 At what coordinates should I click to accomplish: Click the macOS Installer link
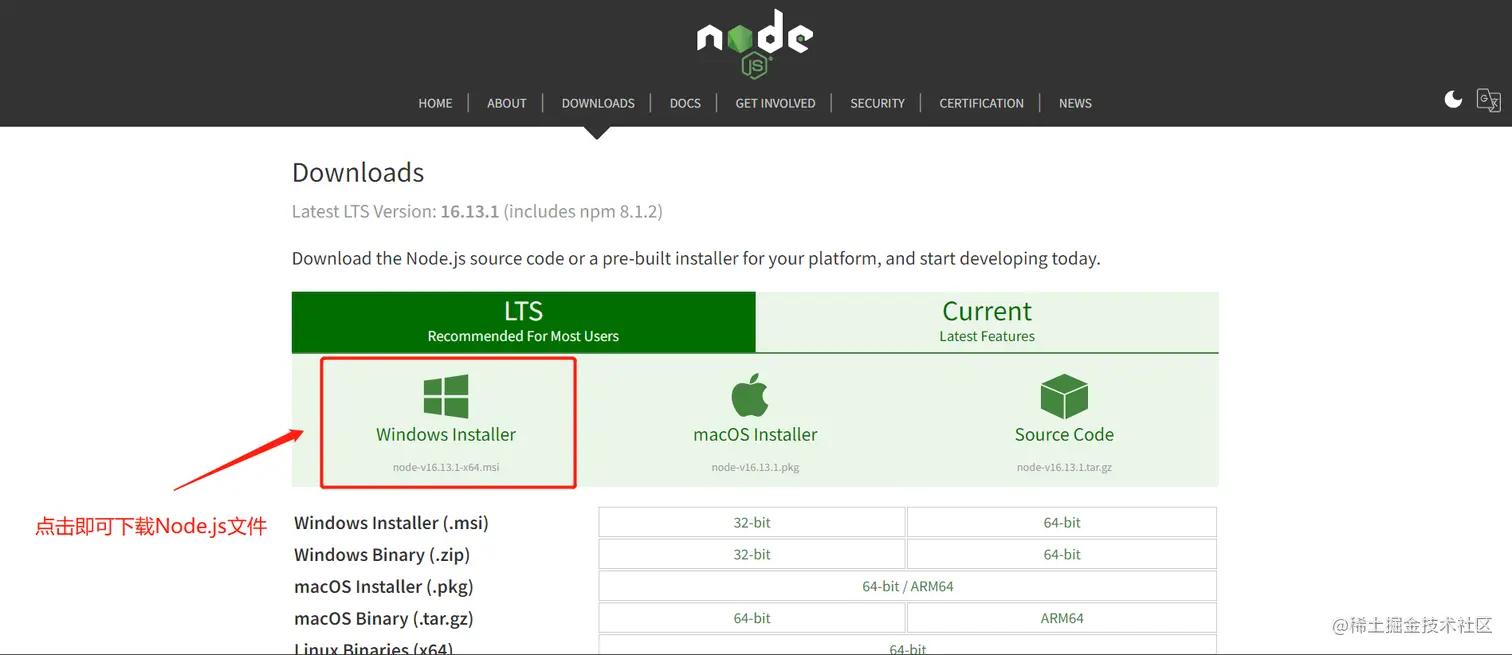[755, 435]
